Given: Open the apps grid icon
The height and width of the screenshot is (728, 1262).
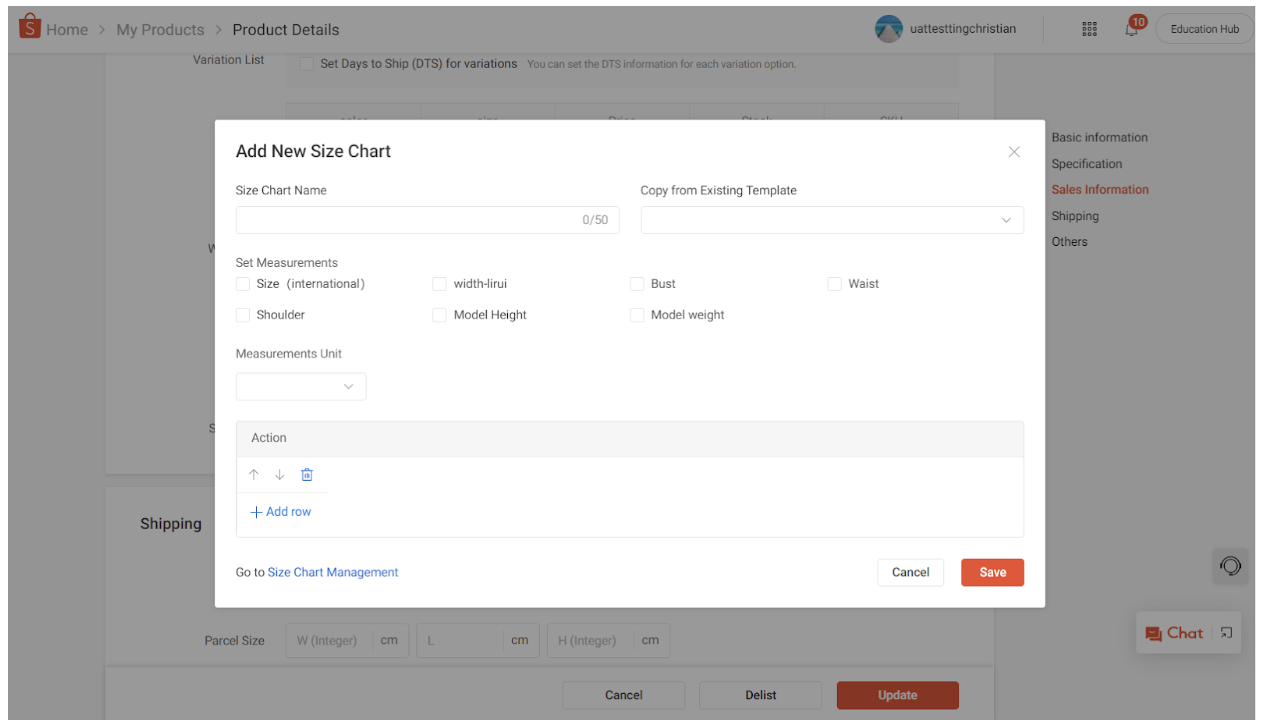Looking at the screenshot, I should pos(1089,29).
